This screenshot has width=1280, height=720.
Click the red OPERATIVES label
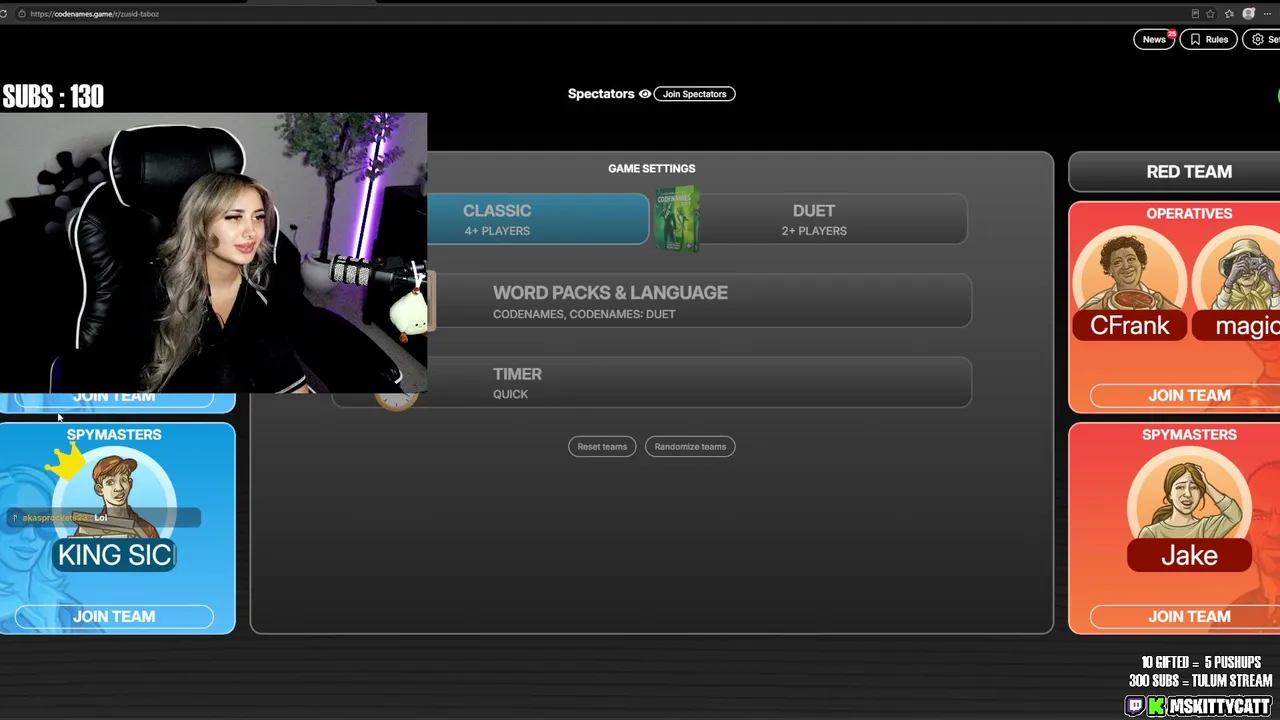pyautogui.click(x=1189, y=214)
